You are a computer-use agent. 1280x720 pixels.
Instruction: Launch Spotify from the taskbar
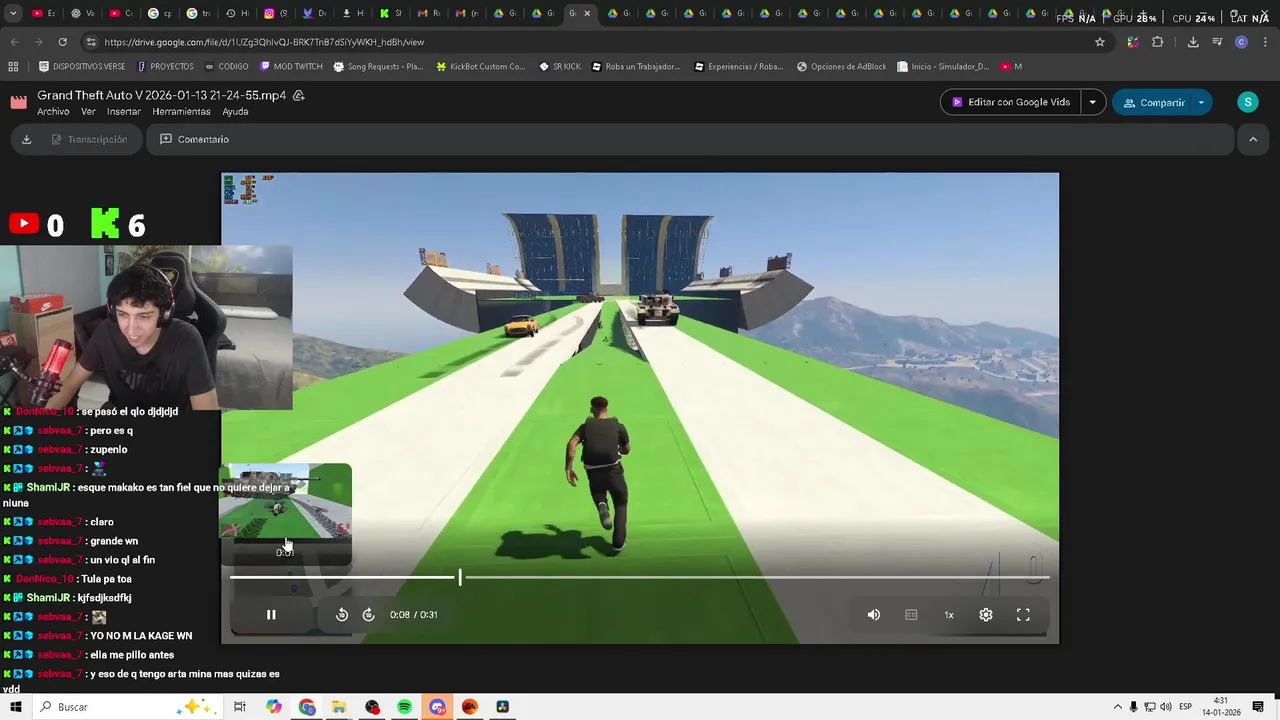[404, 707]
